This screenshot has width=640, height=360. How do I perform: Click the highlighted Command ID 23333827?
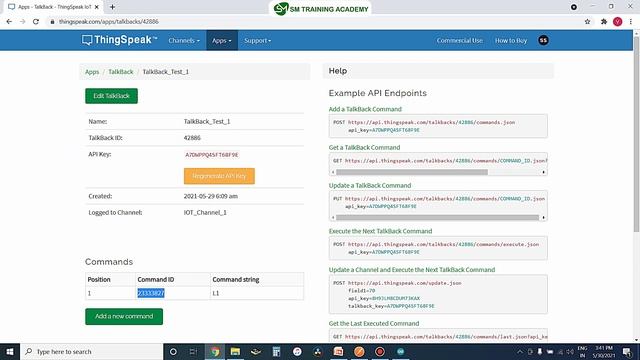(x=151, y=293)
